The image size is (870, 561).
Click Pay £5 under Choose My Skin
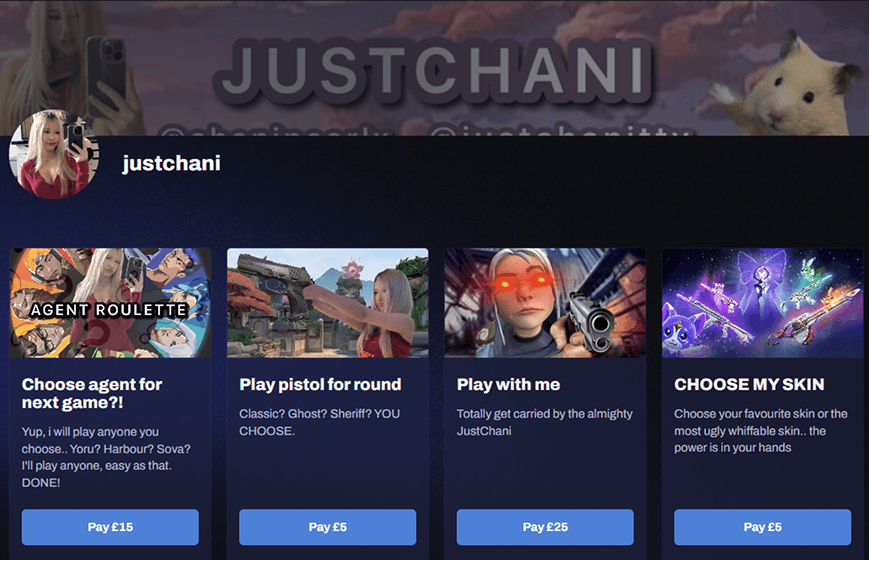point(762,527)
